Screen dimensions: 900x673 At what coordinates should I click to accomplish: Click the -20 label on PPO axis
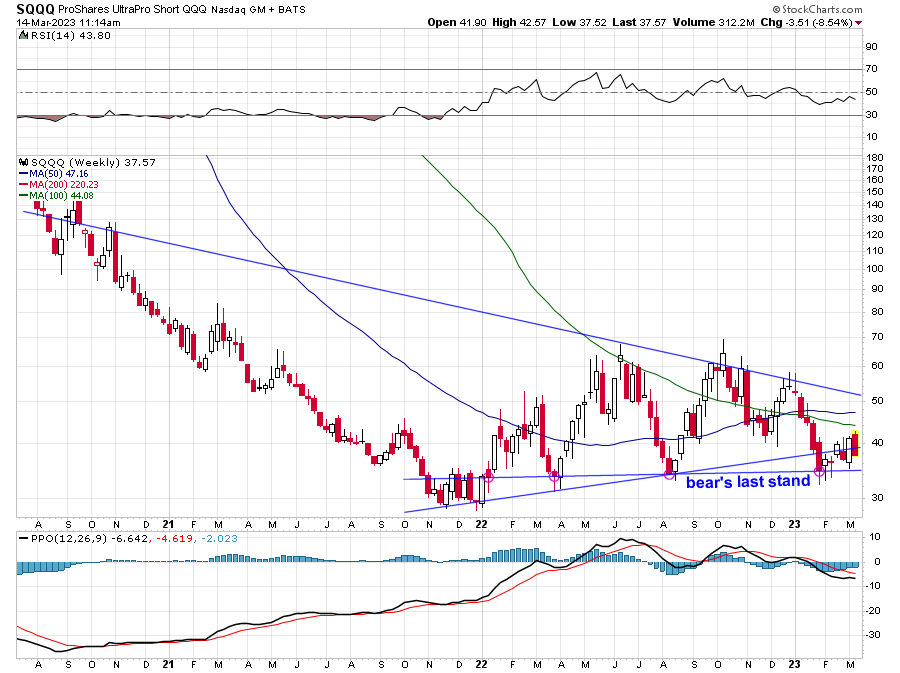873,610
